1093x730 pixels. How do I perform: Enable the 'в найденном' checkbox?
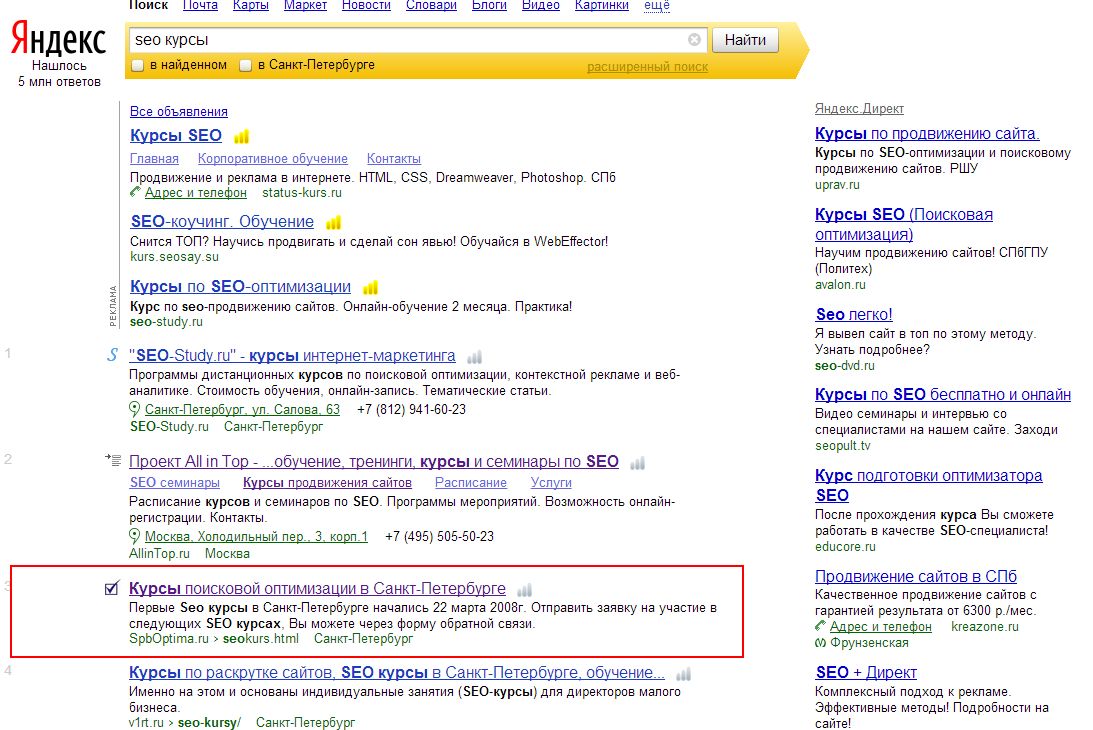point(137,66)
